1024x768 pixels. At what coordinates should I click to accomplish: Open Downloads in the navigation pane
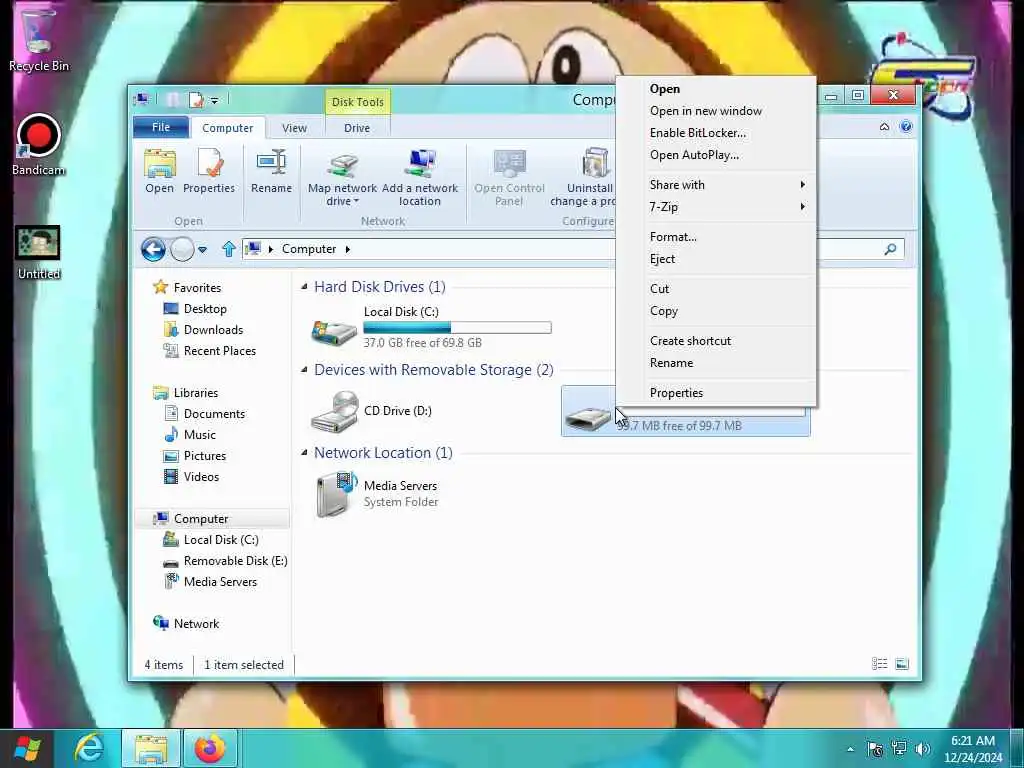click(x=213, y=330)
